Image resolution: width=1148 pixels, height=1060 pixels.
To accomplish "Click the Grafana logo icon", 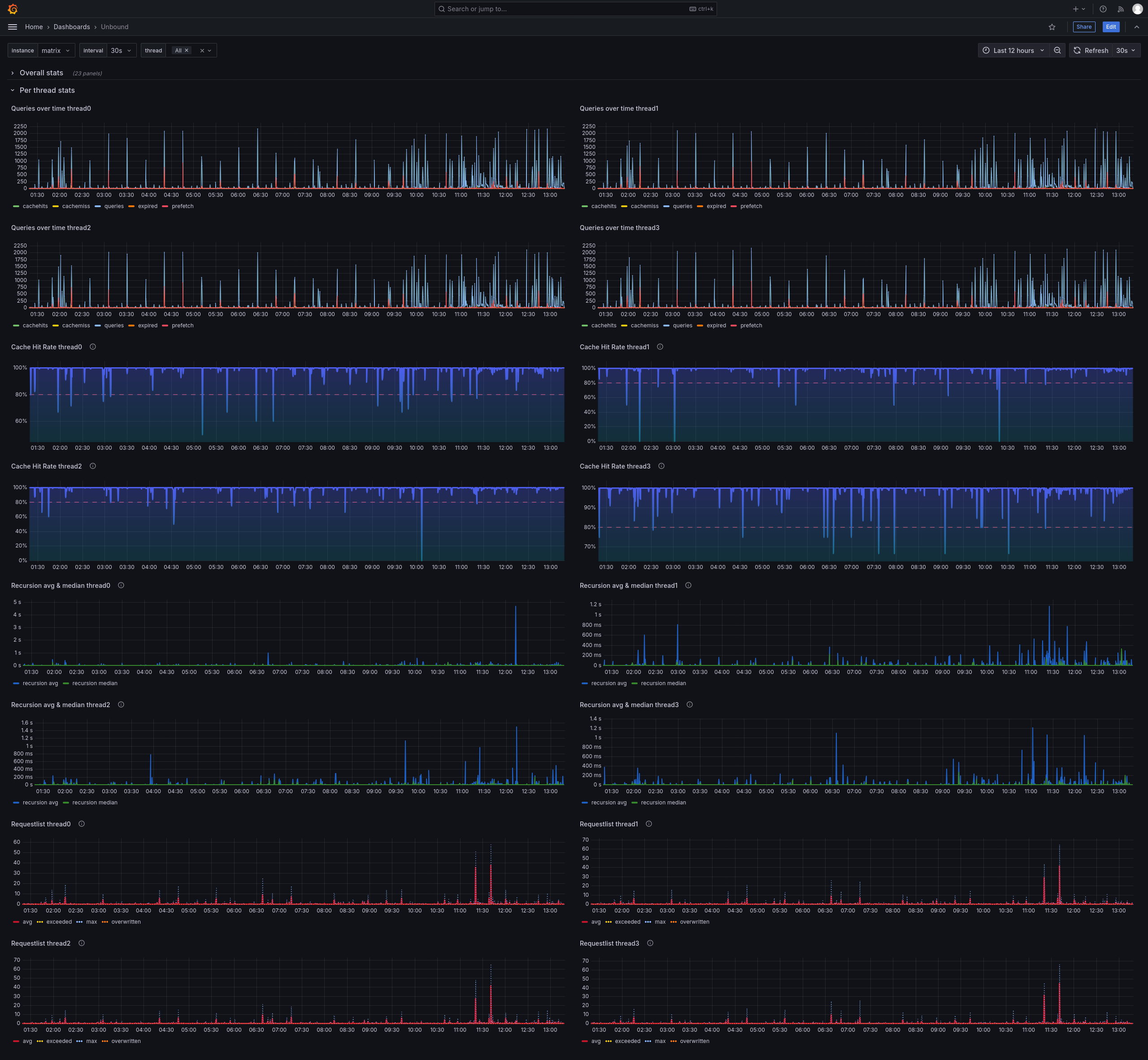I will (13, 9).
